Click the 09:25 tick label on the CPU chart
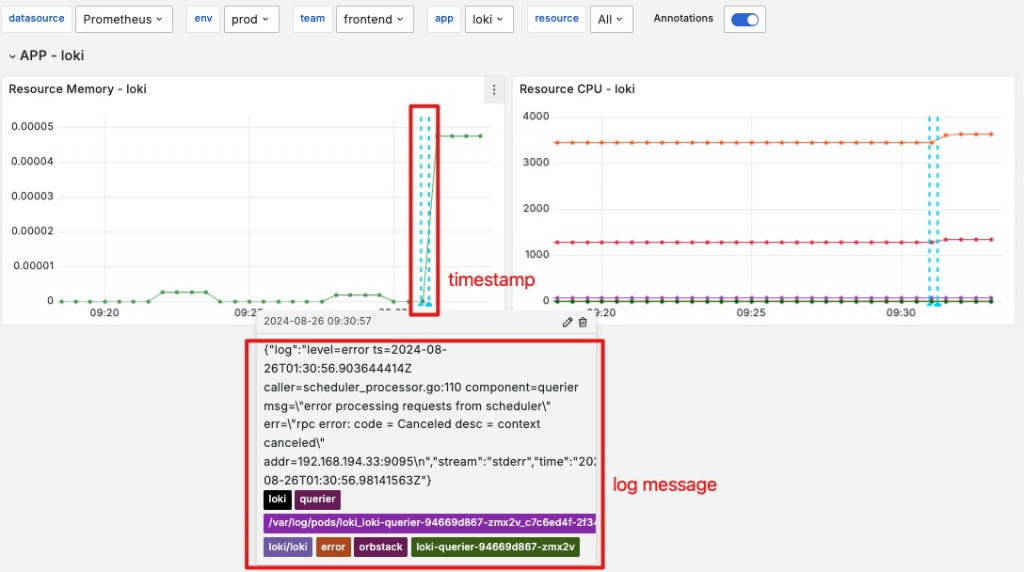 [751, 313]
